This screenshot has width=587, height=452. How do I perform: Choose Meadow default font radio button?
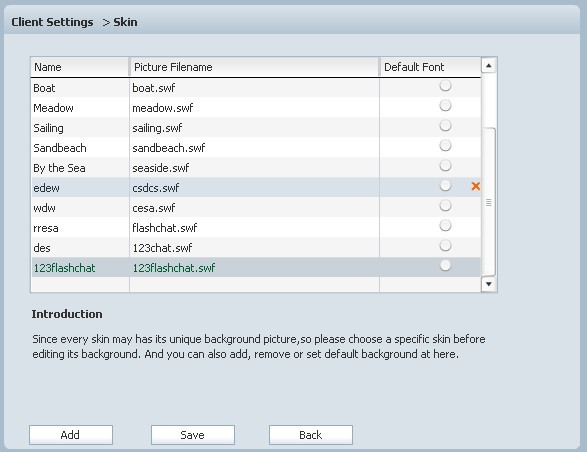[x=445, y=106]
